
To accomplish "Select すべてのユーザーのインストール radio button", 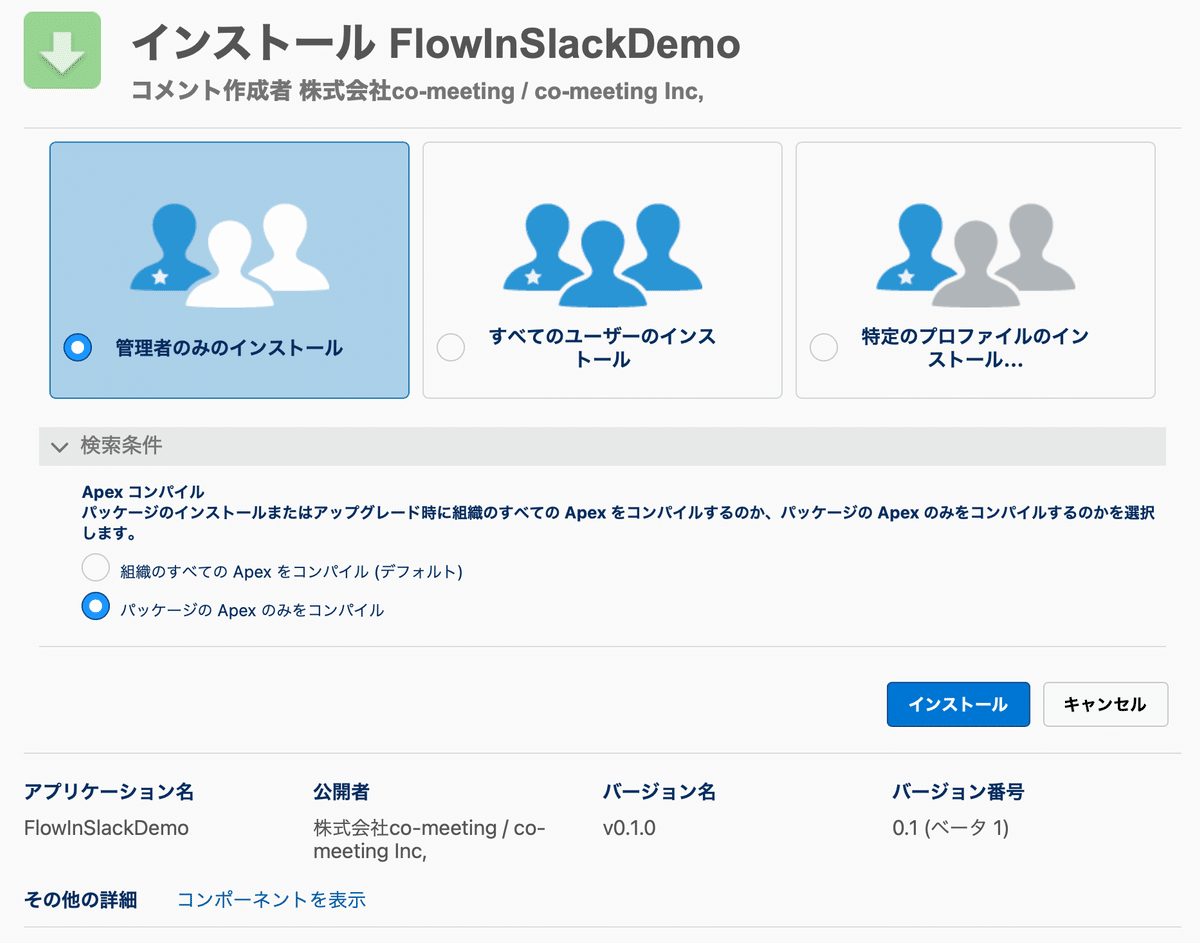I will pyautogui.click(x=451, y=348).
